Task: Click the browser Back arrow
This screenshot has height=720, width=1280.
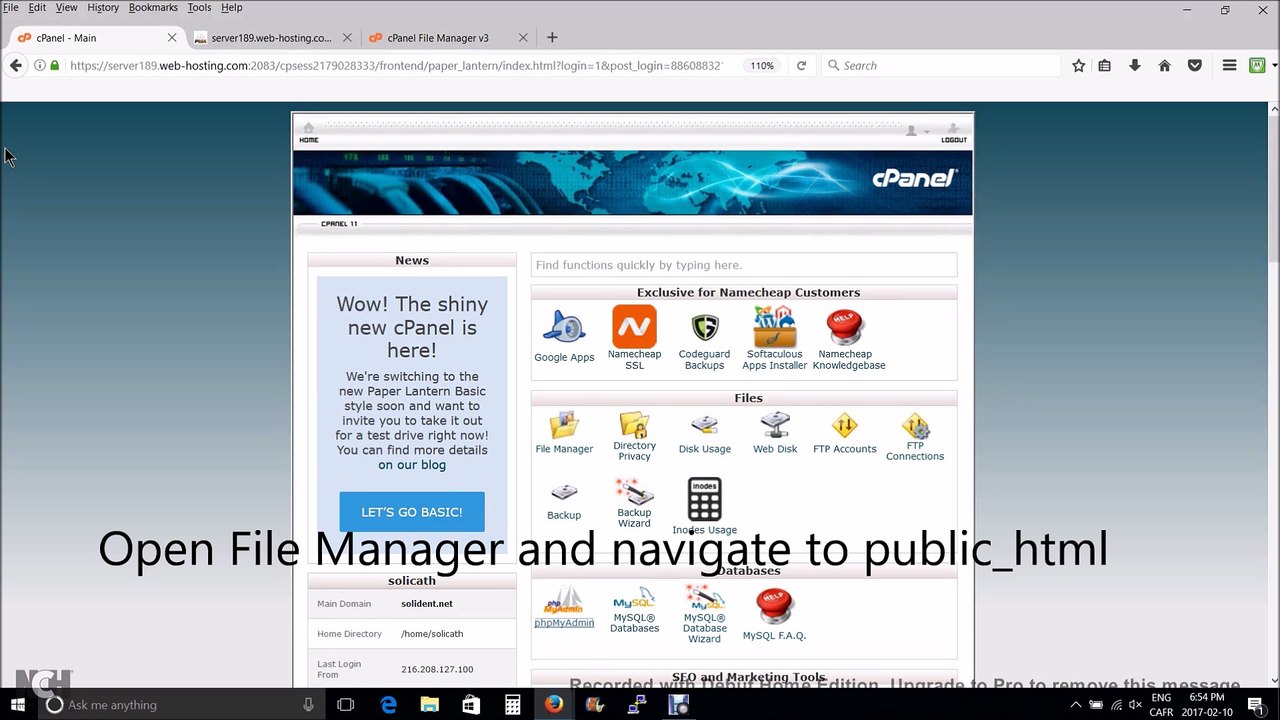Action: pos(15,65)
